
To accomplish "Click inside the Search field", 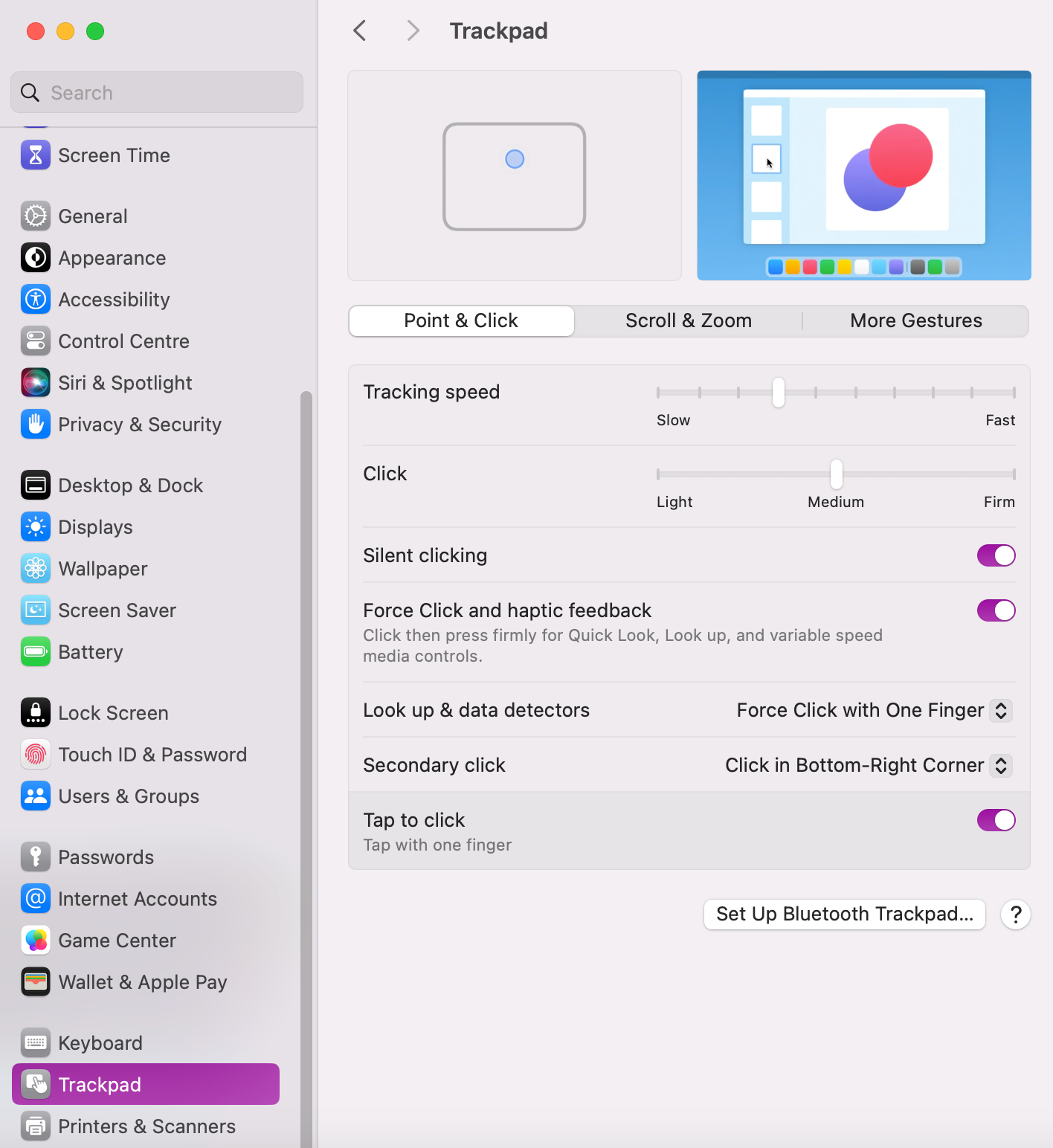I will point(156,92).
